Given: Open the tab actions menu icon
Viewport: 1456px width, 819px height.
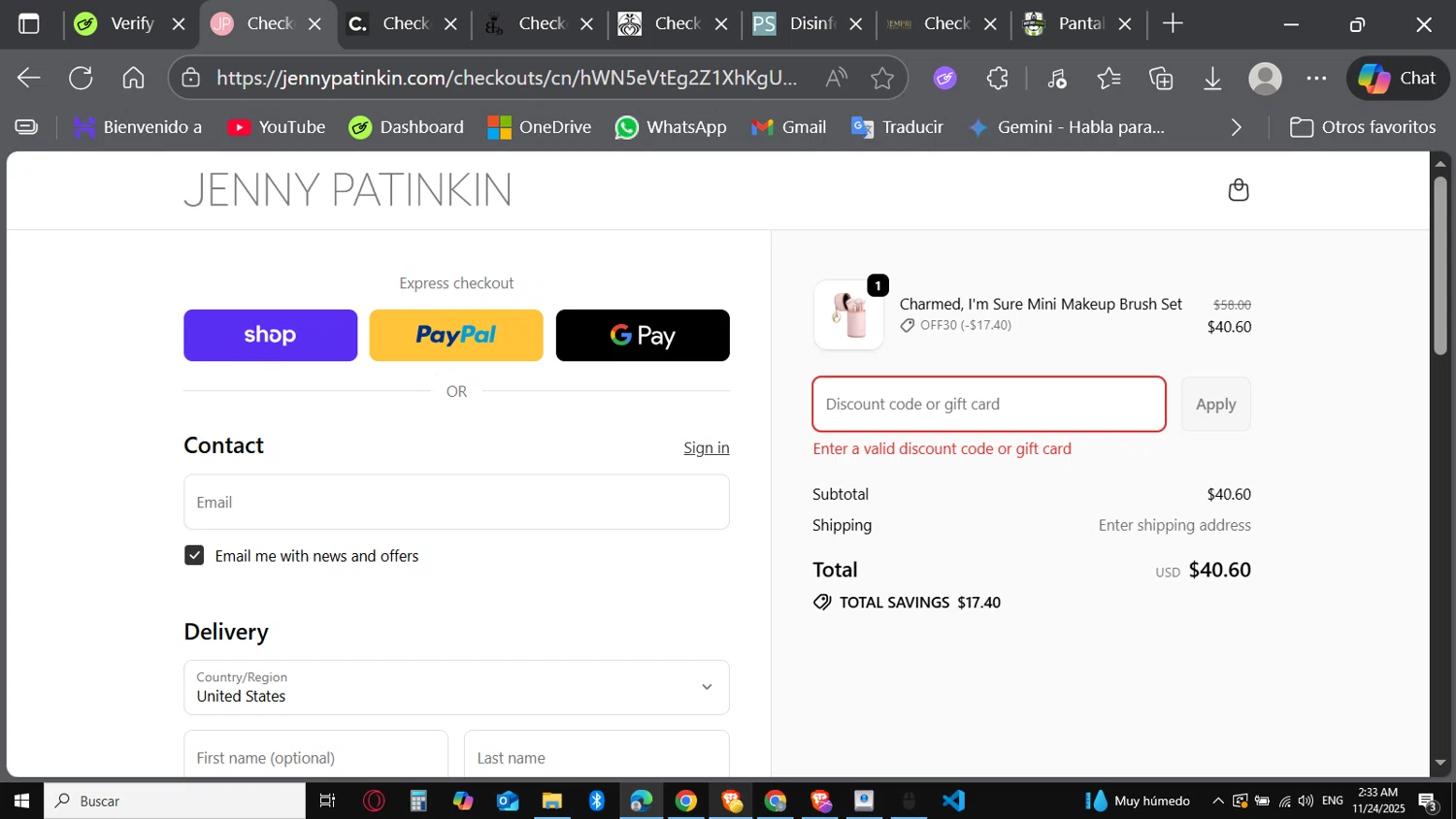Looking at the screenshot, I should click(29, 24).
